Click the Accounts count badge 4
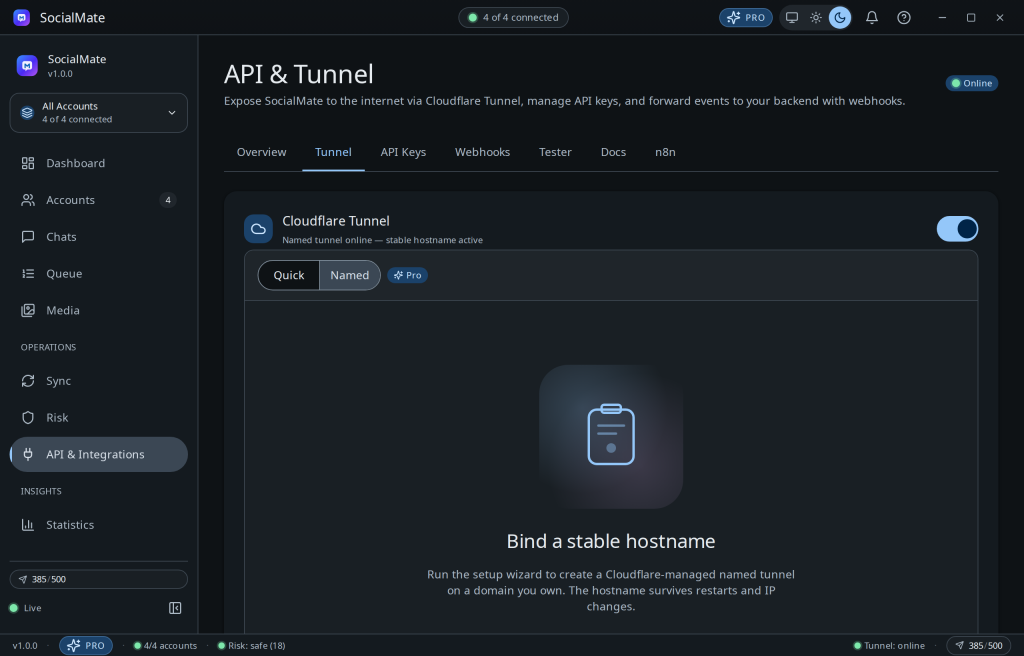The width and height of the screenshot is (1024, 656). click(x=168, y=200)
